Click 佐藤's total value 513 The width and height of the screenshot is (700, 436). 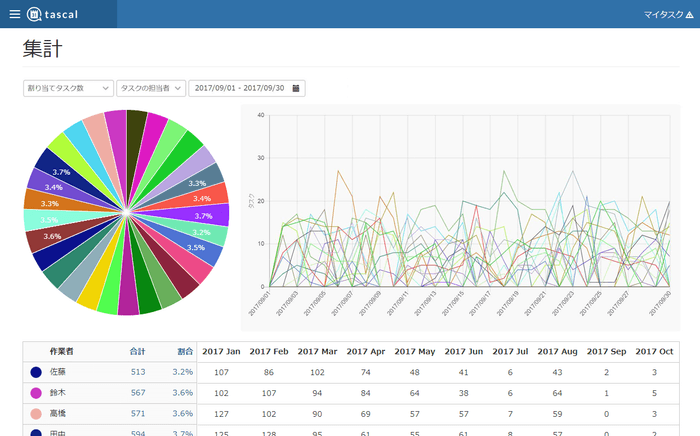(x=138, y=372)
